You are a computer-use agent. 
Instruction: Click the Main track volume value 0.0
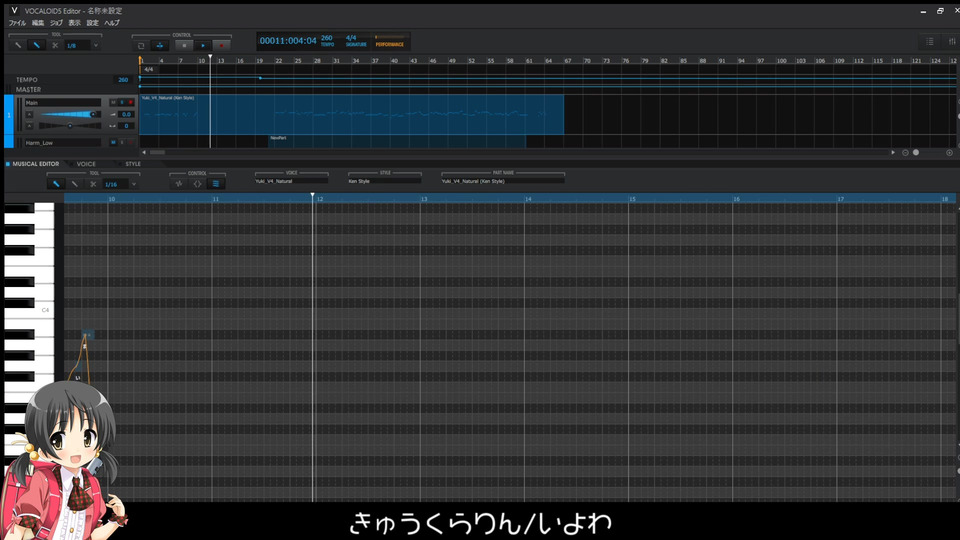pyautogui.click(x=126, y=114)
